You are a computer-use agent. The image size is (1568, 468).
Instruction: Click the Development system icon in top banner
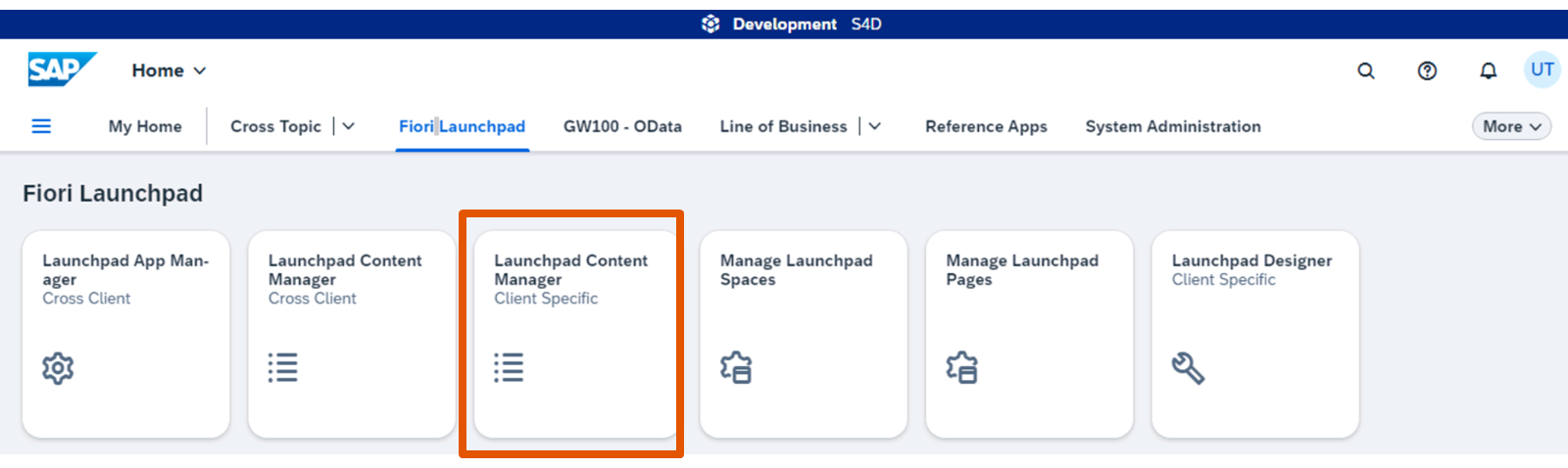point(710,23)
